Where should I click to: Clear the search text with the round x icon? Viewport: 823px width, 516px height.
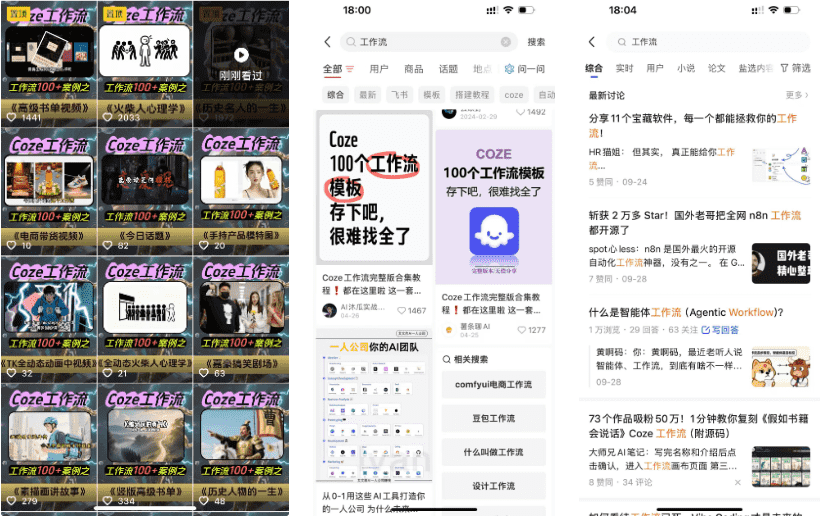point(505,42)
